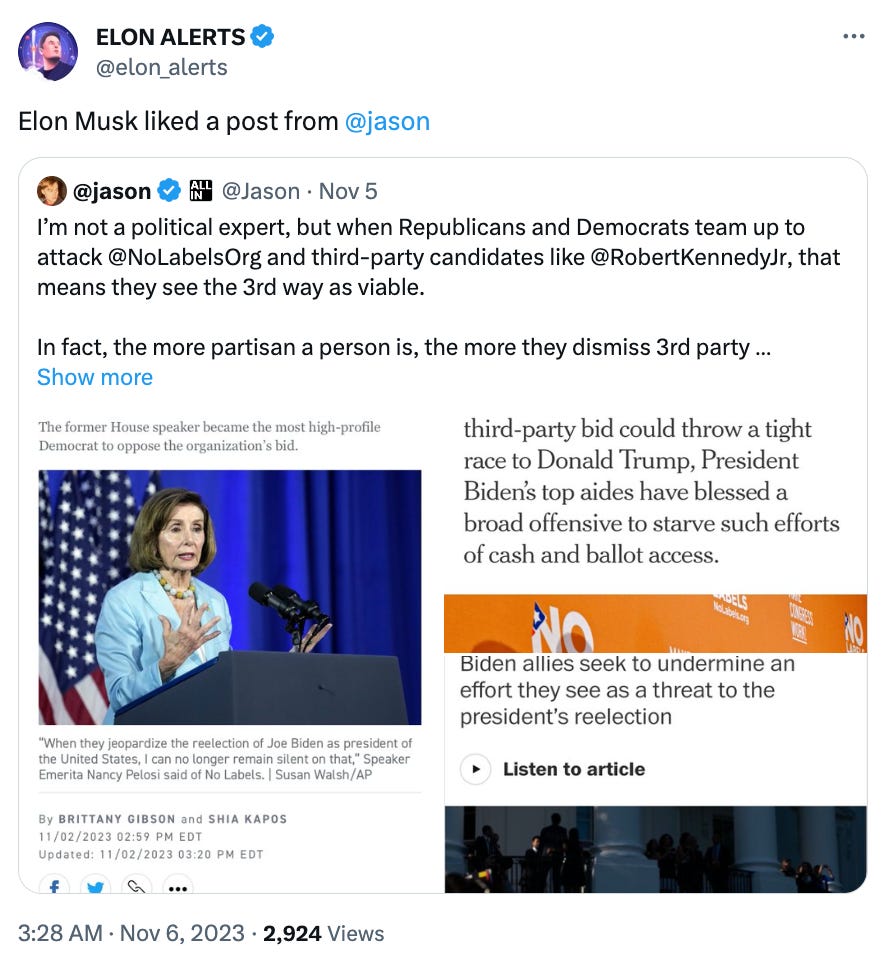Open the three-dot more options menu
This screenshot has width=884, height=962.
pos(853,37)
